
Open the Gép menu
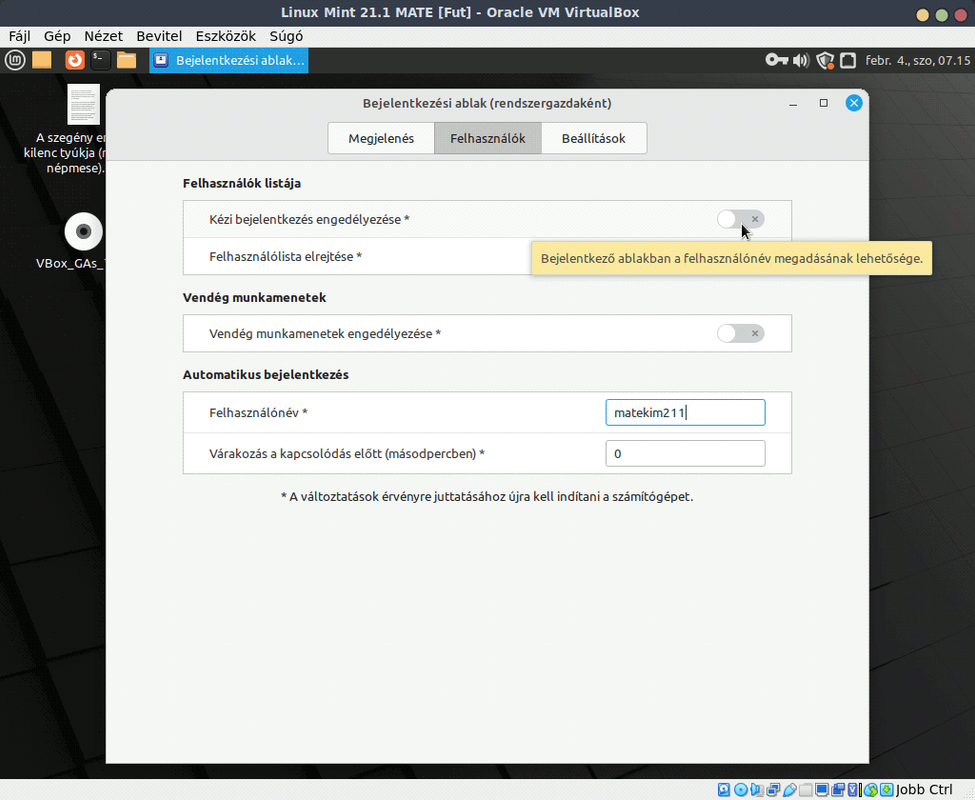coord(57,36)
